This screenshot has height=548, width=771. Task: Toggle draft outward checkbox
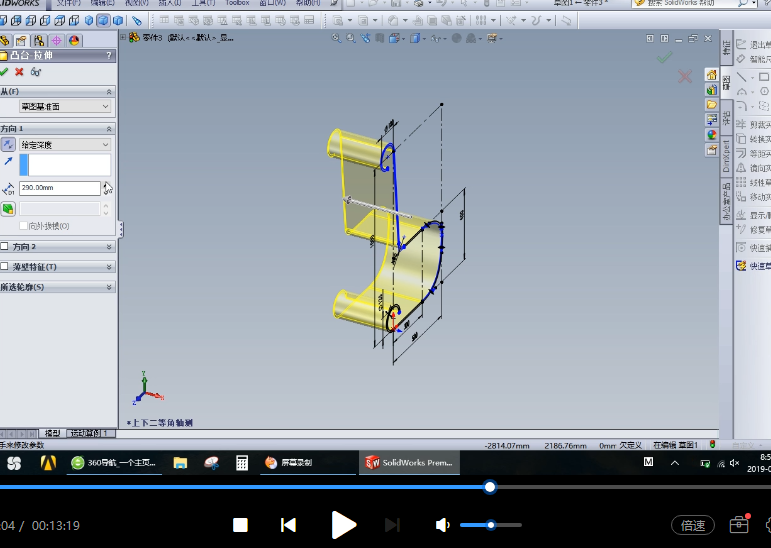[23, 226]
